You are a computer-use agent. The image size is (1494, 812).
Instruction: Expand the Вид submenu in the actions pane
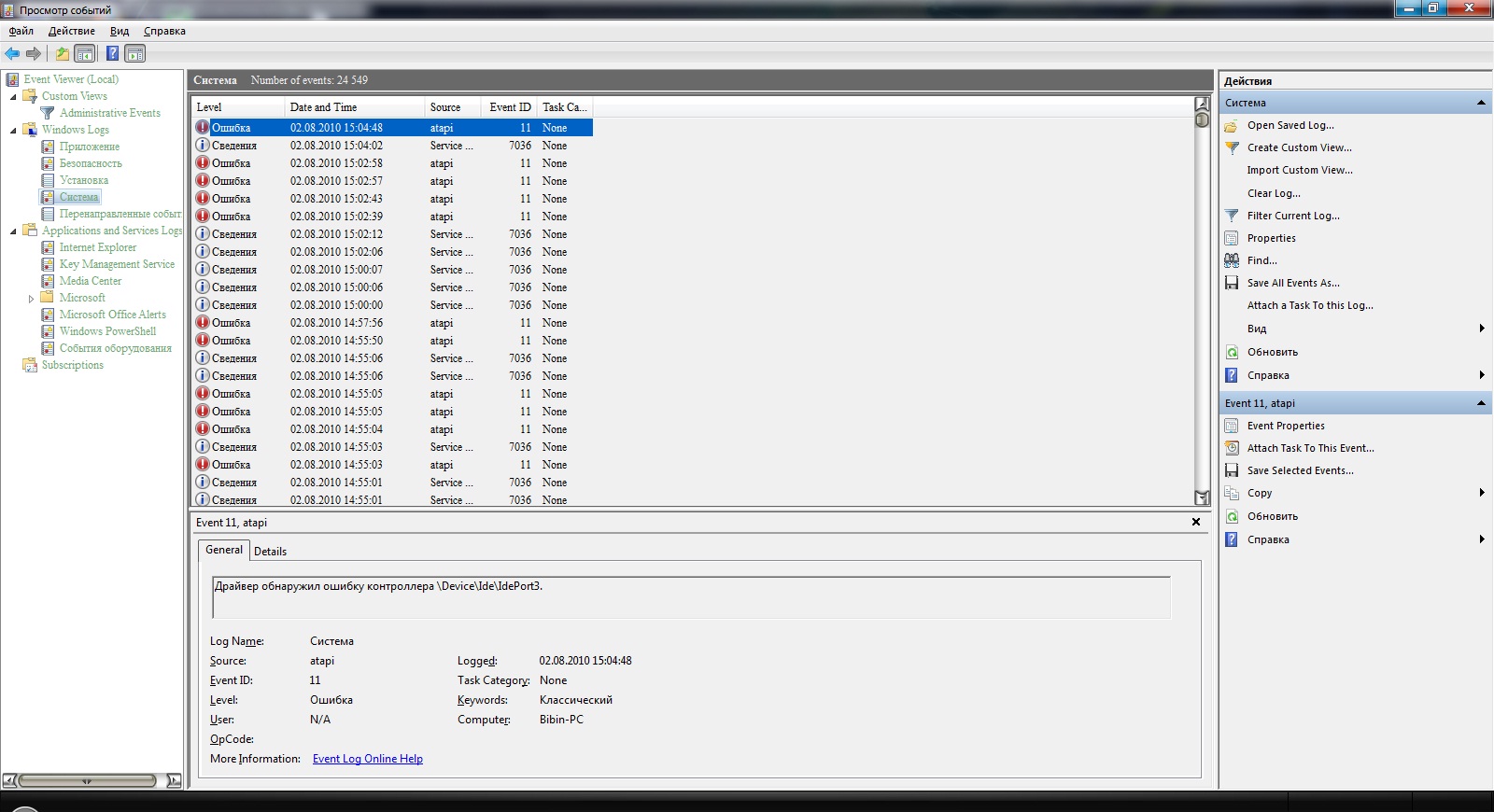tap(1481, 329)
